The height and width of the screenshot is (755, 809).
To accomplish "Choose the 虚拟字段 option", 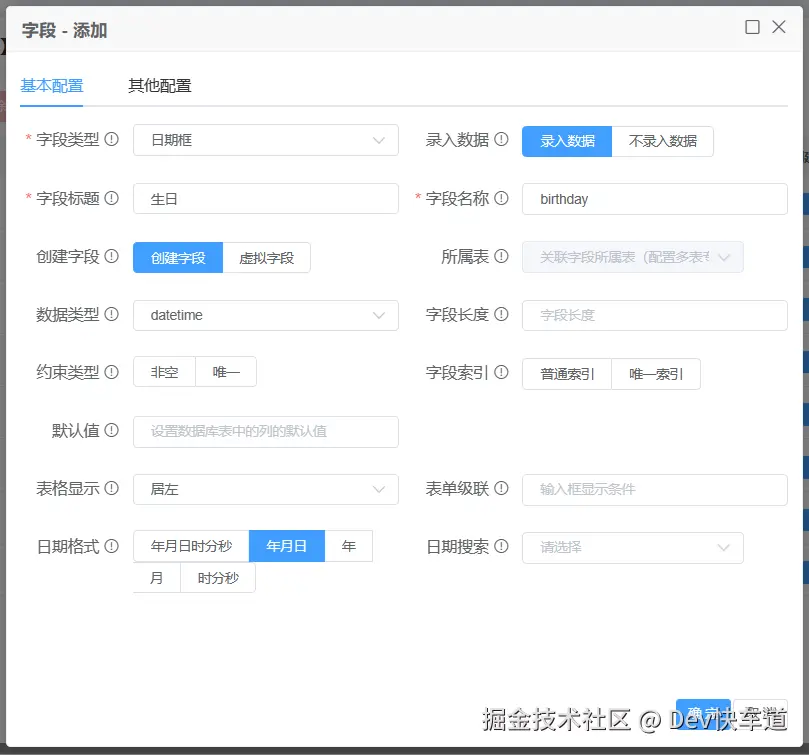I will click(x=266, y=258).
